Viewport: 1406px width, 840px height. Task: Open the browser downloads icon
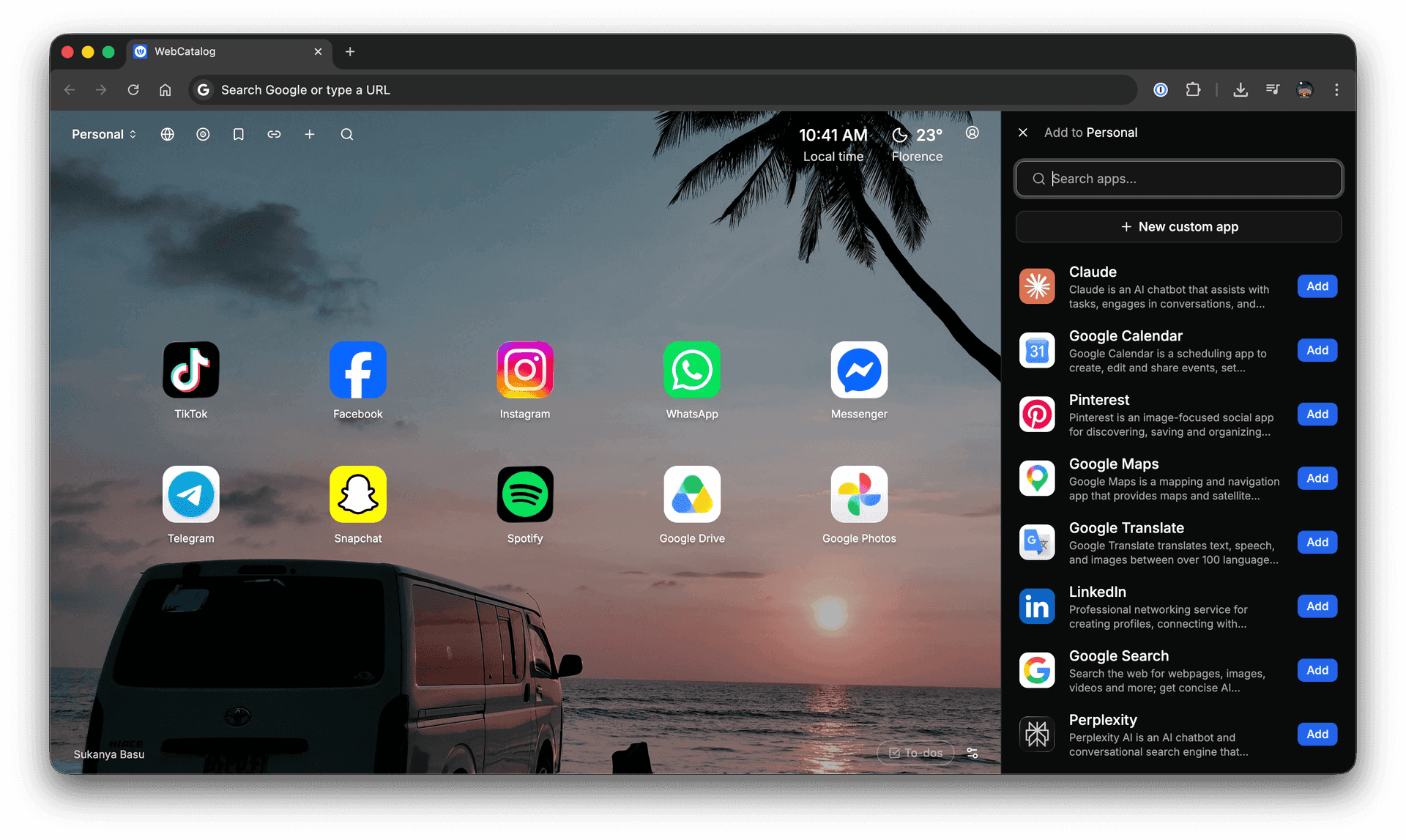pyautogui.click(x=1240, y=89)
